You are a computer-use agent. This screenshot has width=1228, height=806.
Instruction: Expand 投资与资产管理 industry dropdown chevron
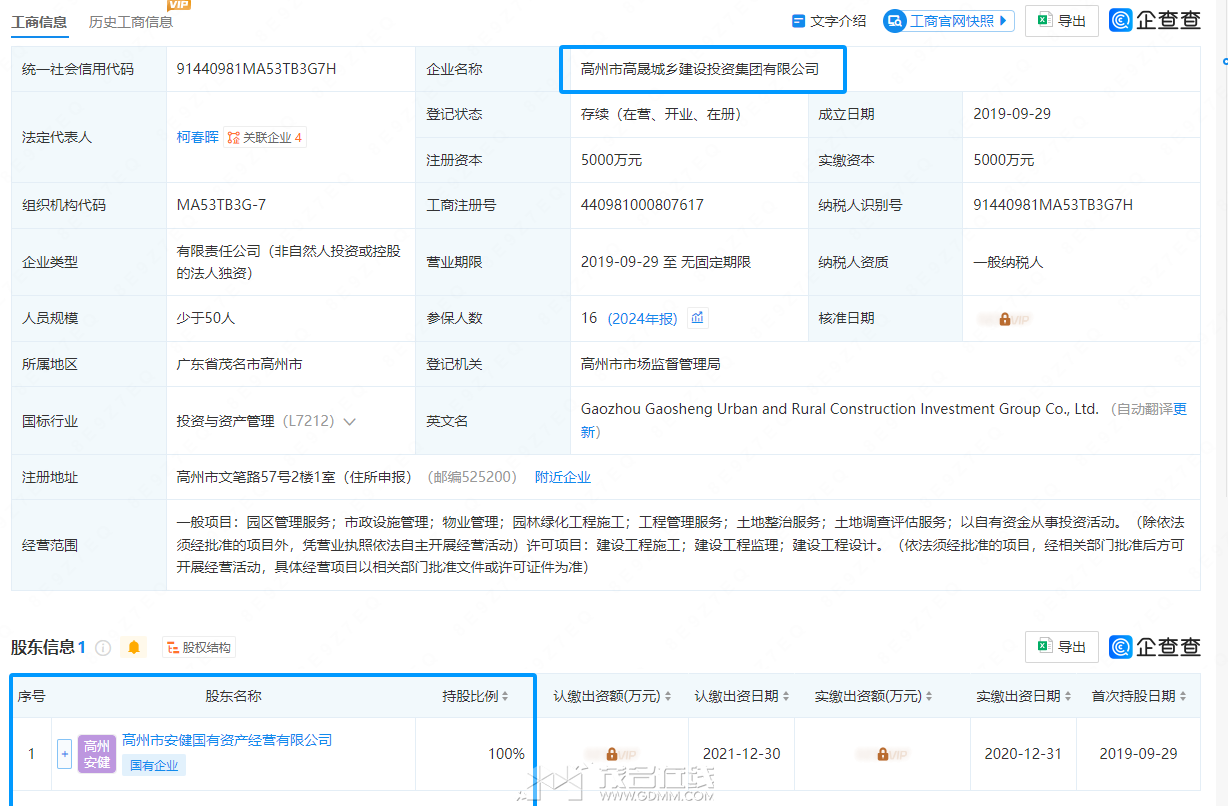(349, 422)
